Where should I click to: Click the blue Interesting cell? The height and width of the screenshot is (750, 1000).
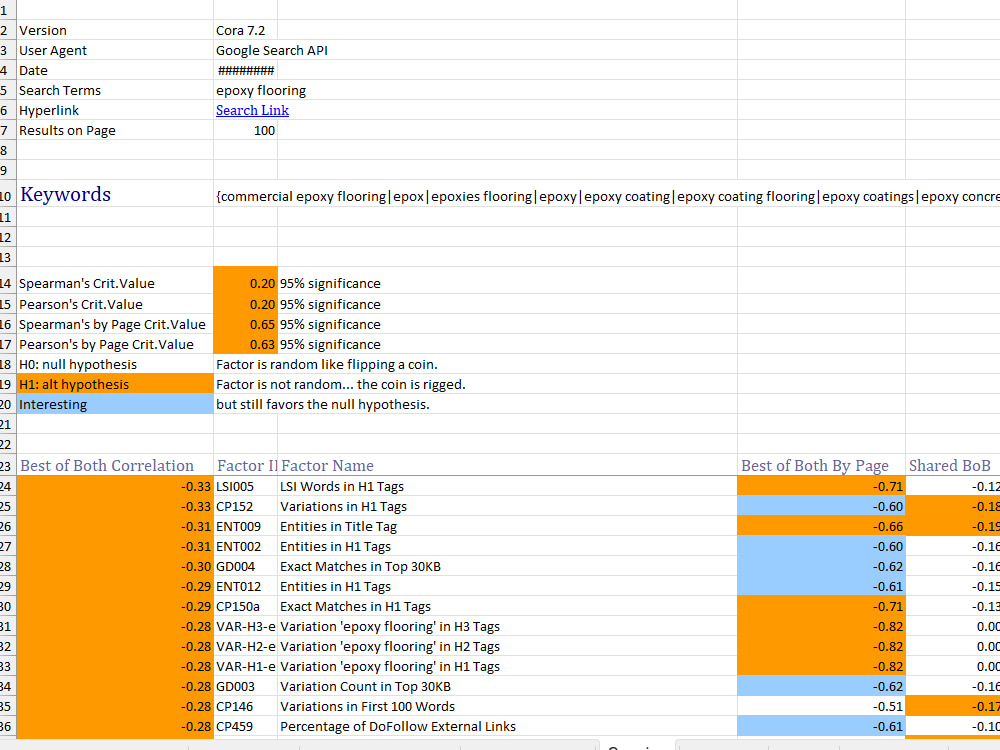coord(115,404)
